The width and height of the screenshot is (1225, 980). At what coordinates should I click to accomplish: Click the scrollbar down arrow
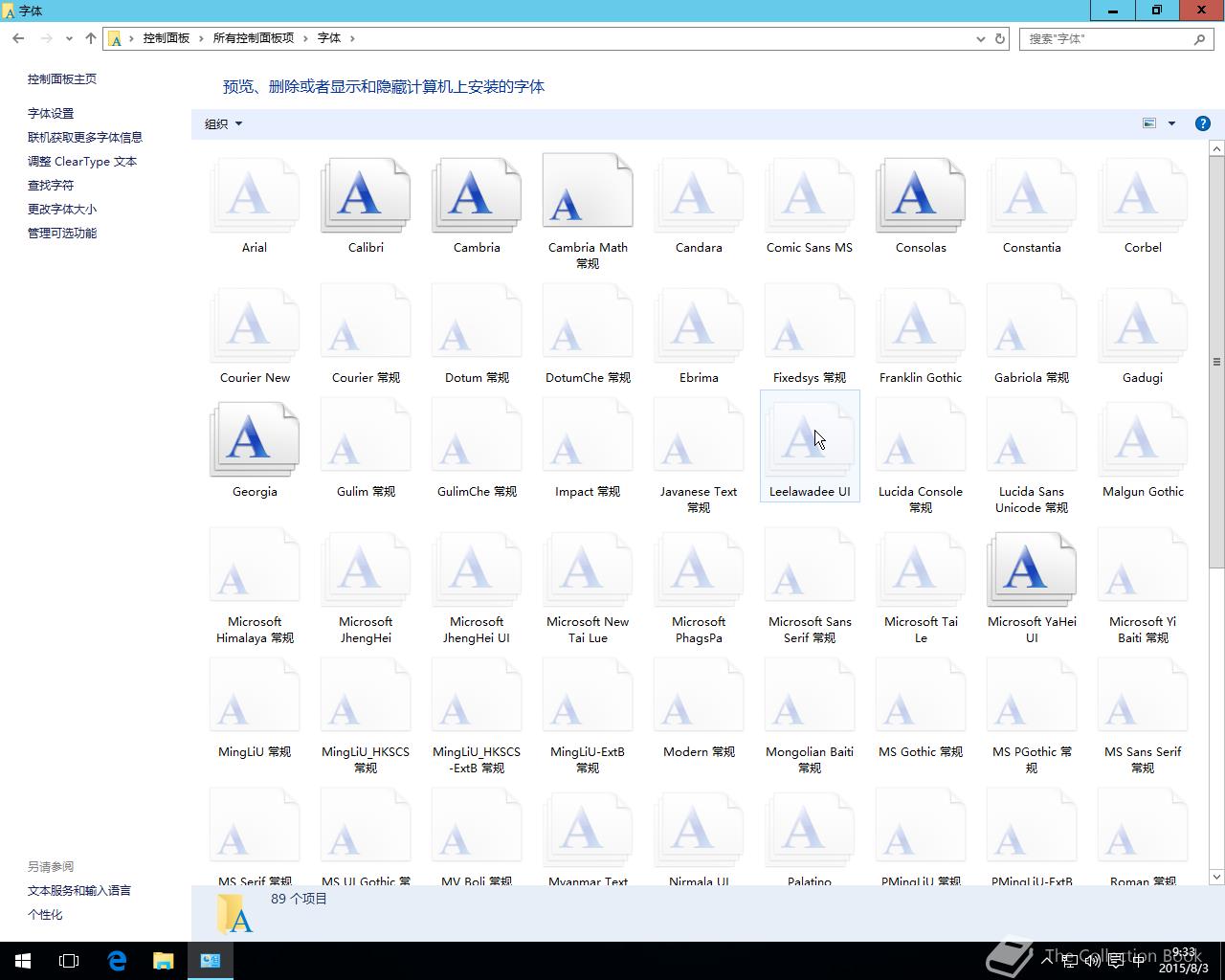click(x=1216, y=877)
